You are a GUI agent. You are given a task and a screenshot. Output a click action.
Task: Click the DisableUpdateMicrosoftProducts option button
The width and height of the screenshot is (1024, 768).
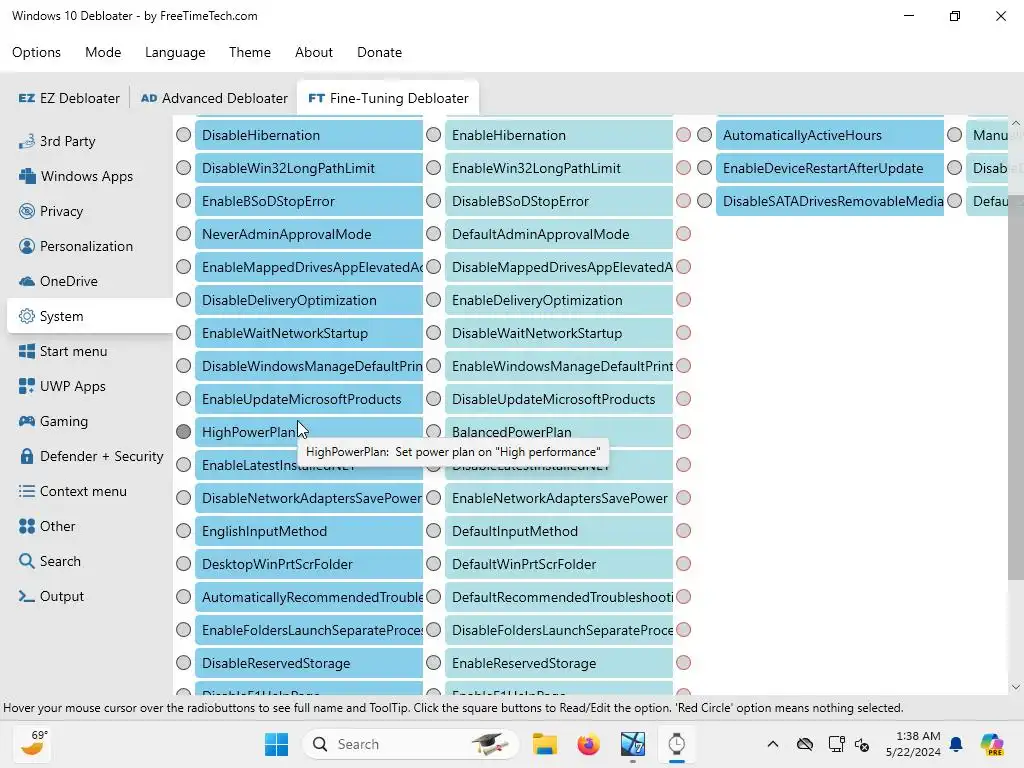(x=559, y=399)
